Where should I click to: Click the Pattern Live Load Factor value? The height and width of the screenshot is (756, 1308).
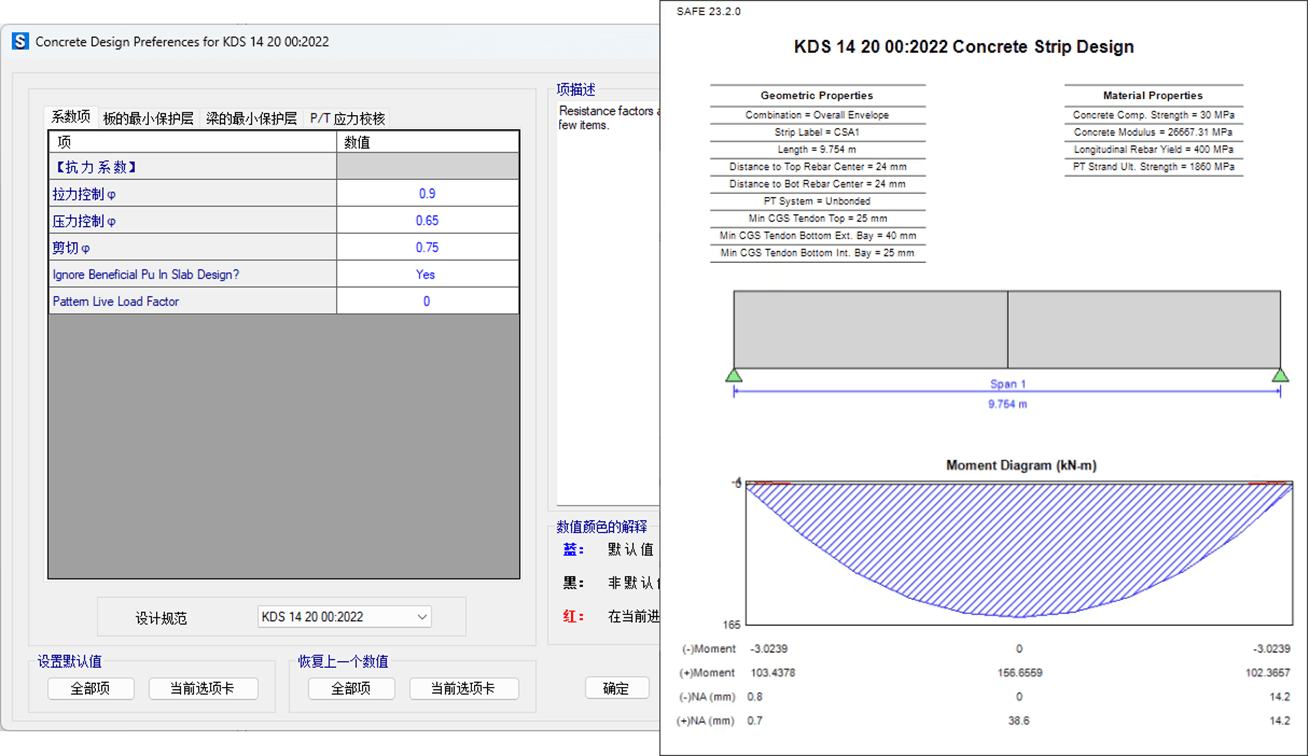click(x=427, y=301)
